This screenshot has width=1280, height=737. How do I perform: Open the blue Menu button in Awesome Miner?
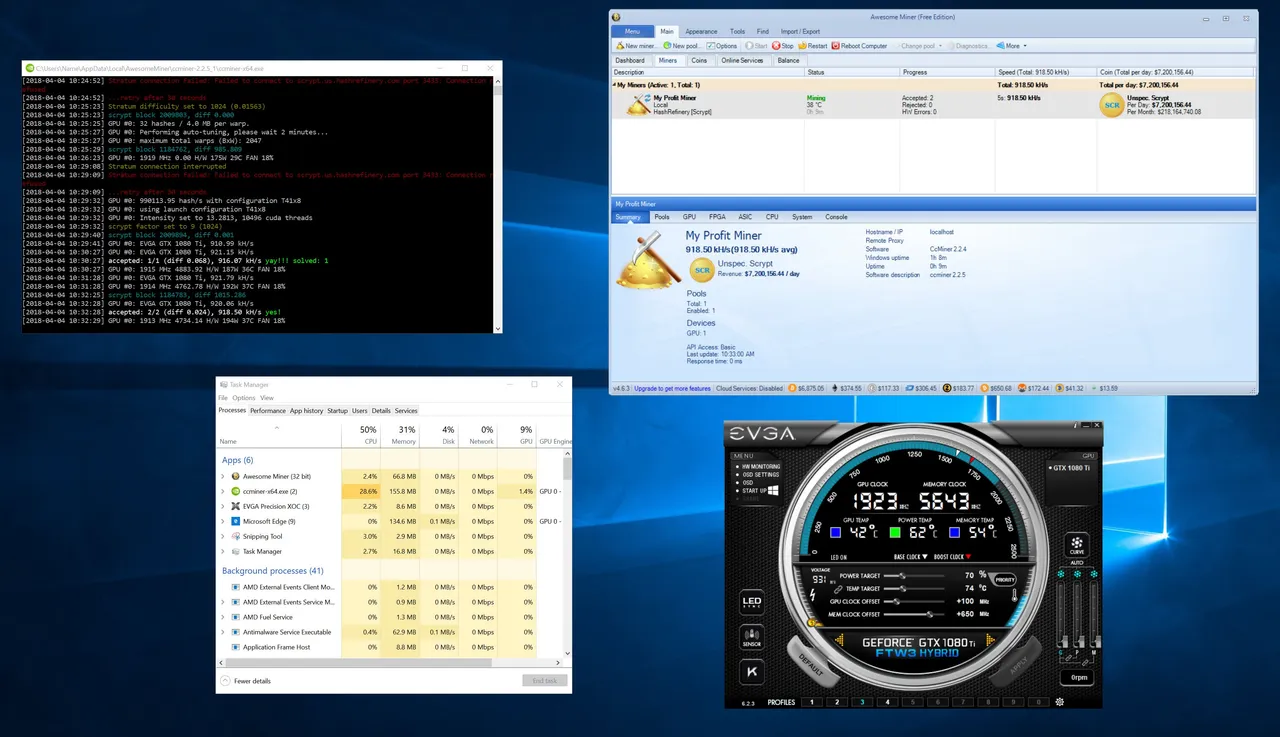(x=633, y=32)
